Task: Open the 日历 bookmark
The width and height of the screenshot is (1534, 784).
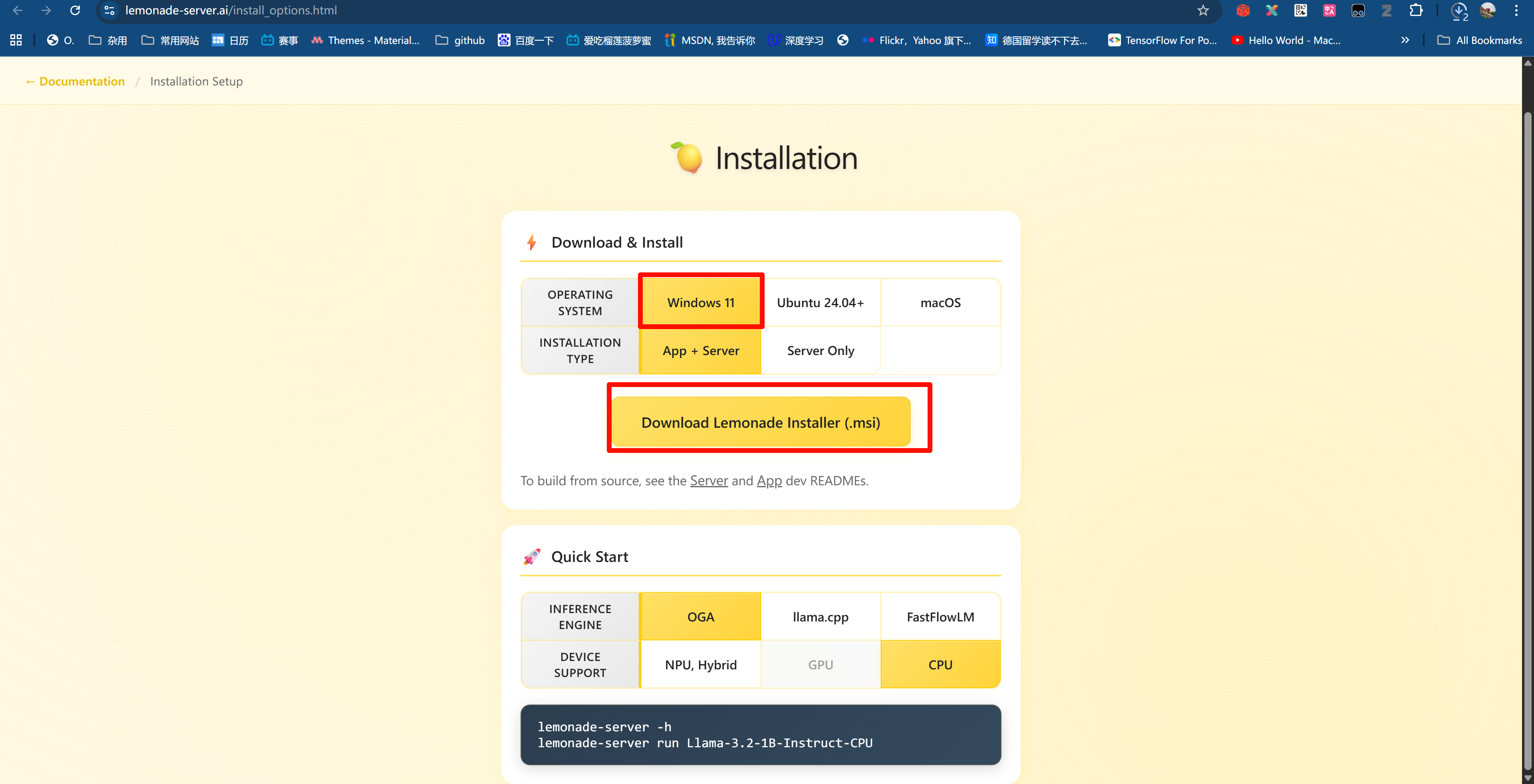Action: pyautogui.click(x=230, y=40)
